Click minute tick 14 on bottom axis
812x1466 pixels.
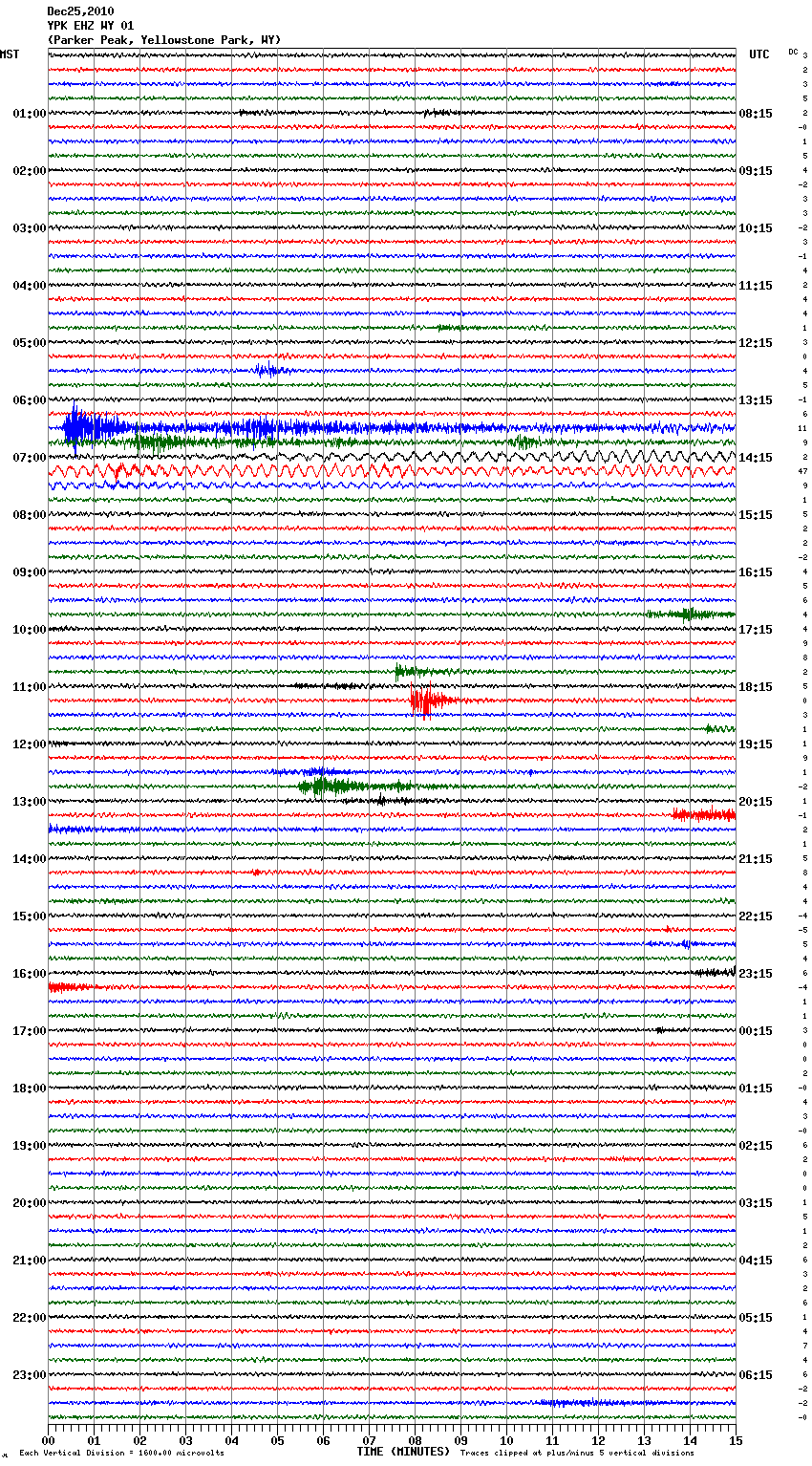pos(691,1440)
